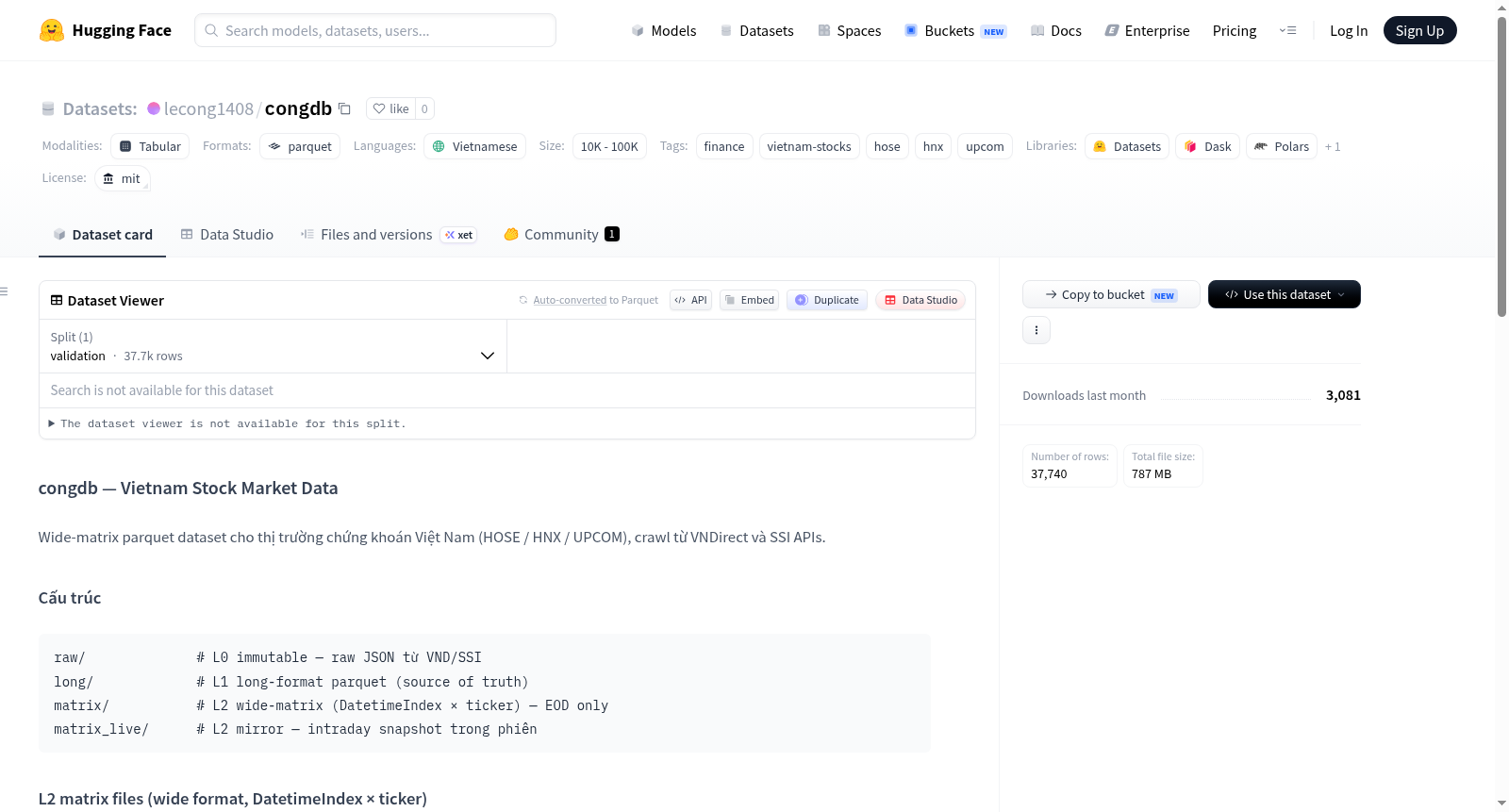Select the parquet format tag
The image size is (1509, 812).
[300, 146]
